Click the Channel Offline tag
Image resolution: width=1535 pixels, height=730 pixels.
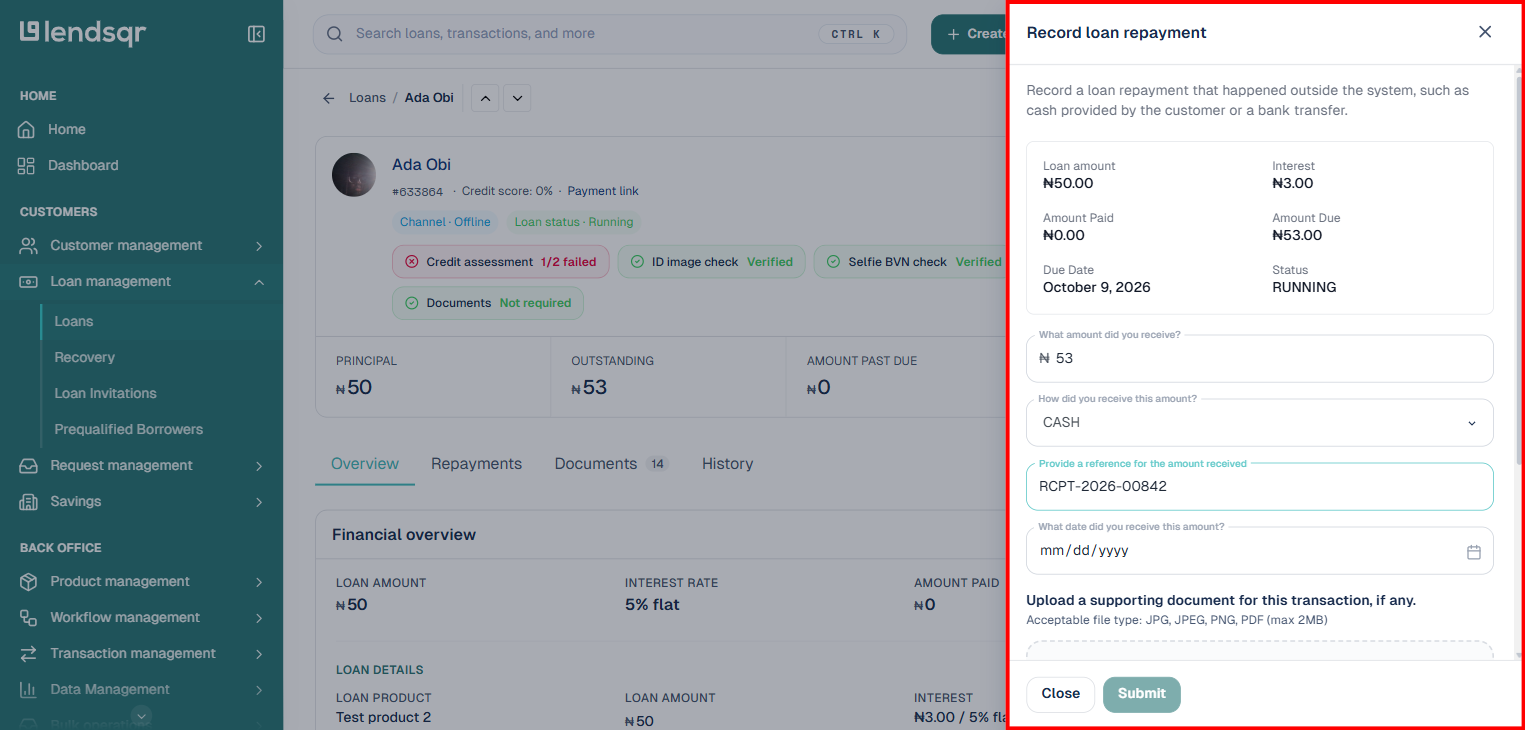[445, 222]
